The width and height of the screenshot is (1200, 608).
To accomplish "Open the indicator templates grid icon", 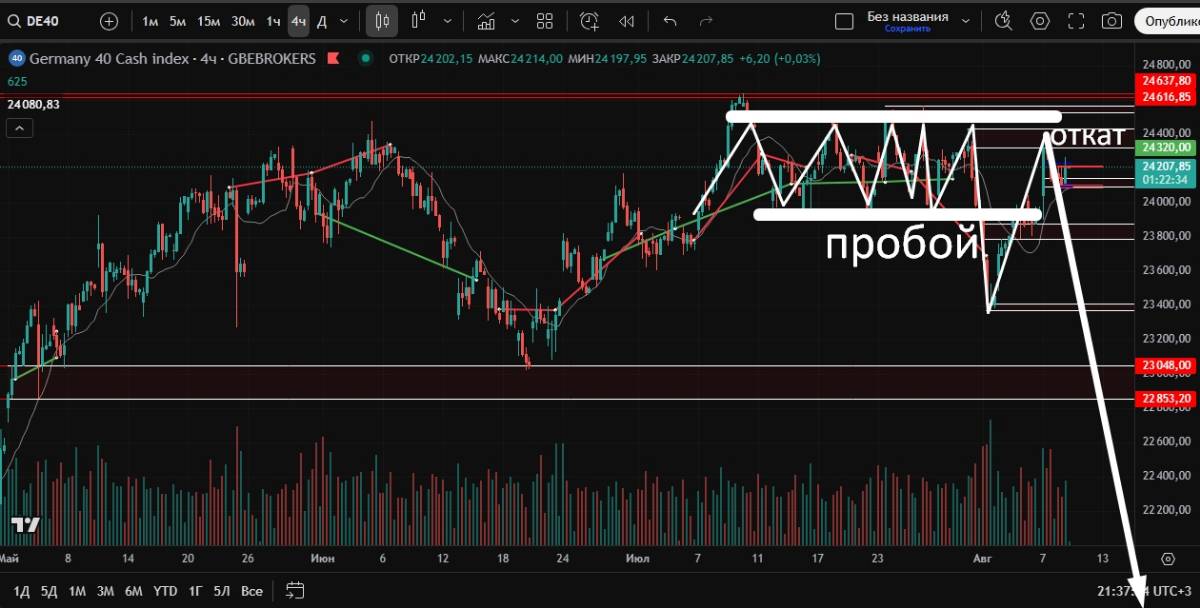I will 545,21.
